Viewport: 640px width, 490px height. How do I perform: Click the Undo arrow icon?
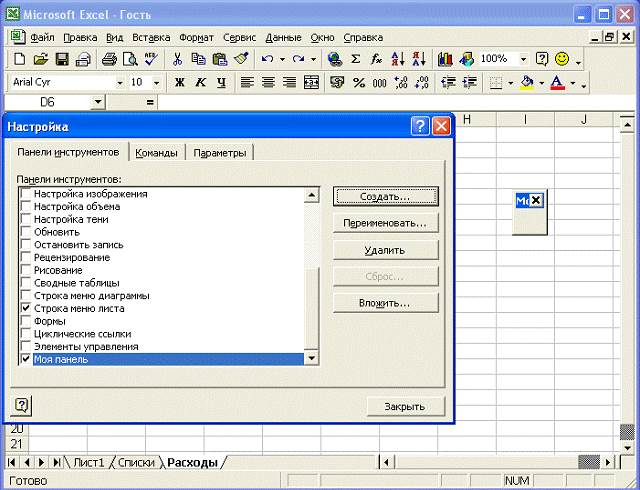[267, 60]
